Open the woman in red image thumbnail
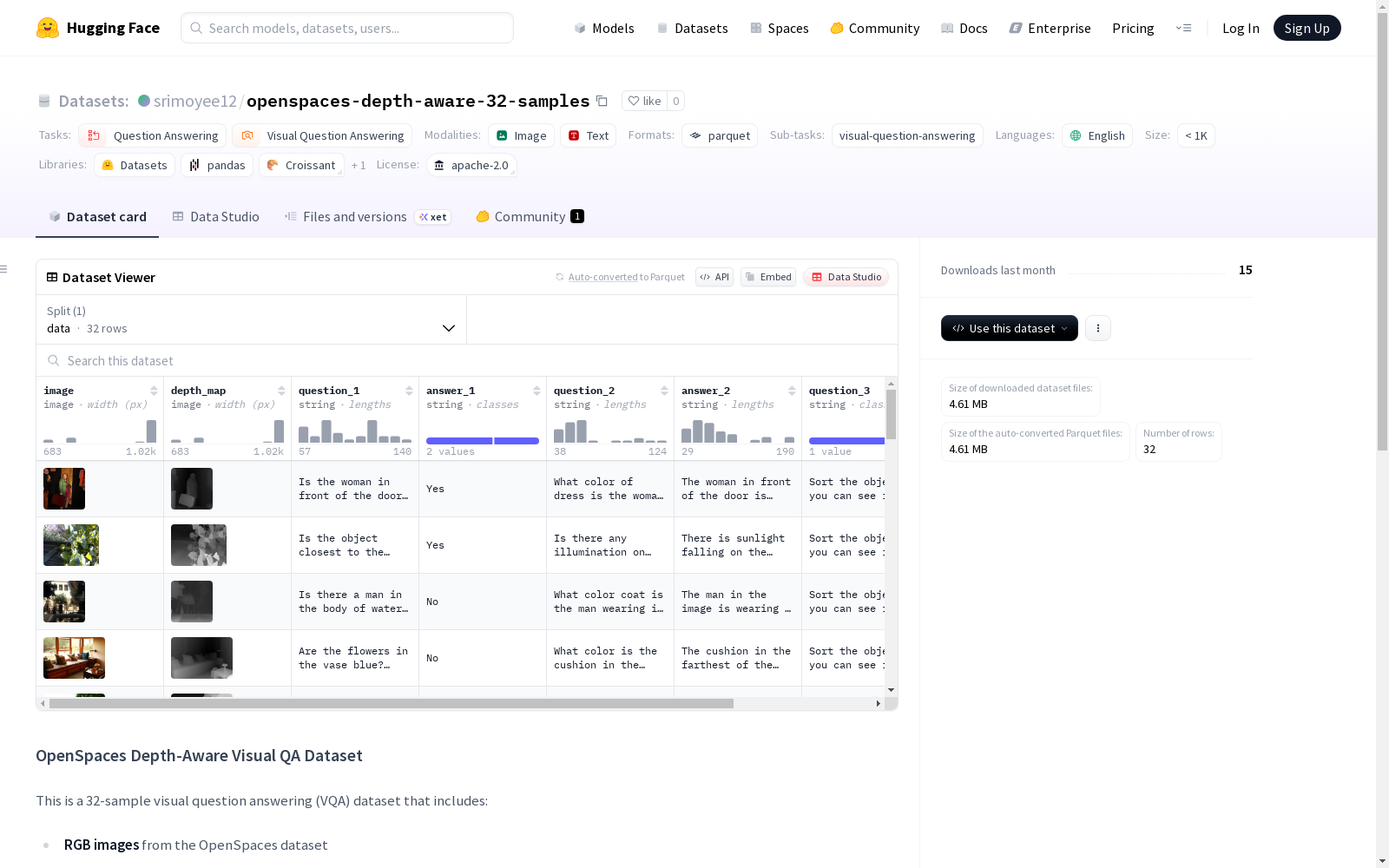The image size is (1389, 868). click(64, 489)
